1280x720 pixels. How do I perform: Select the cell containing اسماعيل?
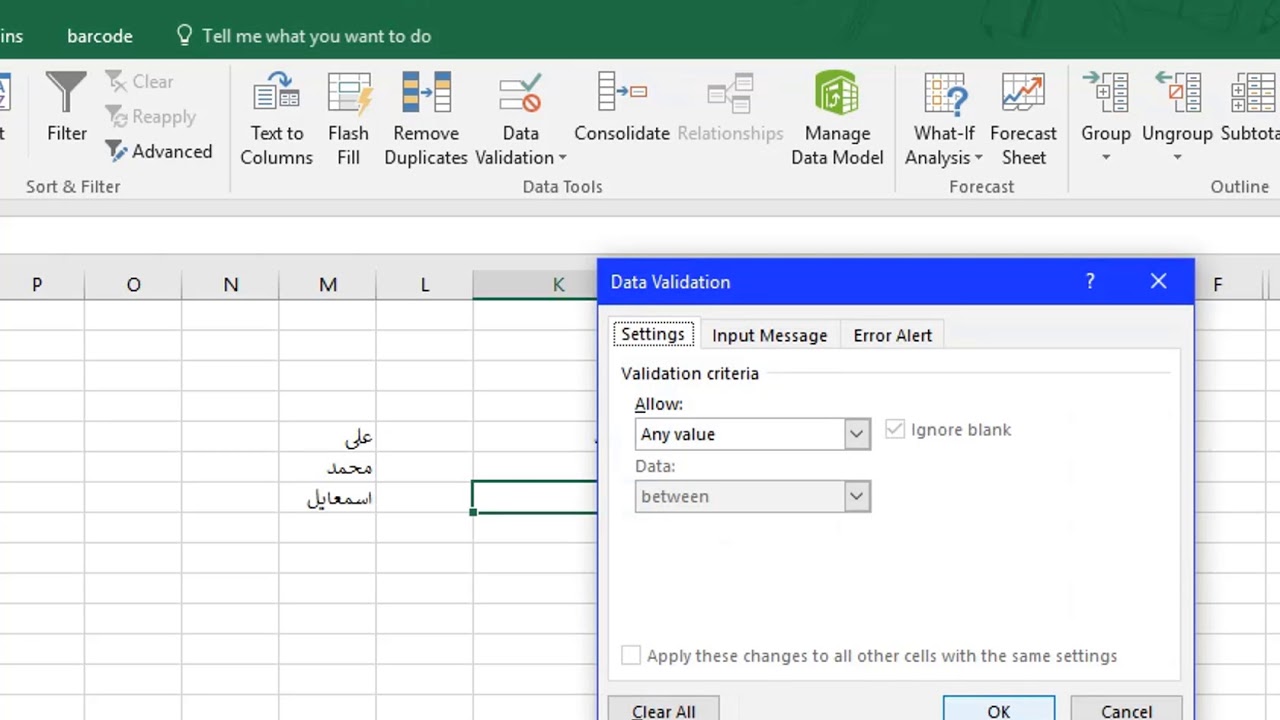pos(328,497)
